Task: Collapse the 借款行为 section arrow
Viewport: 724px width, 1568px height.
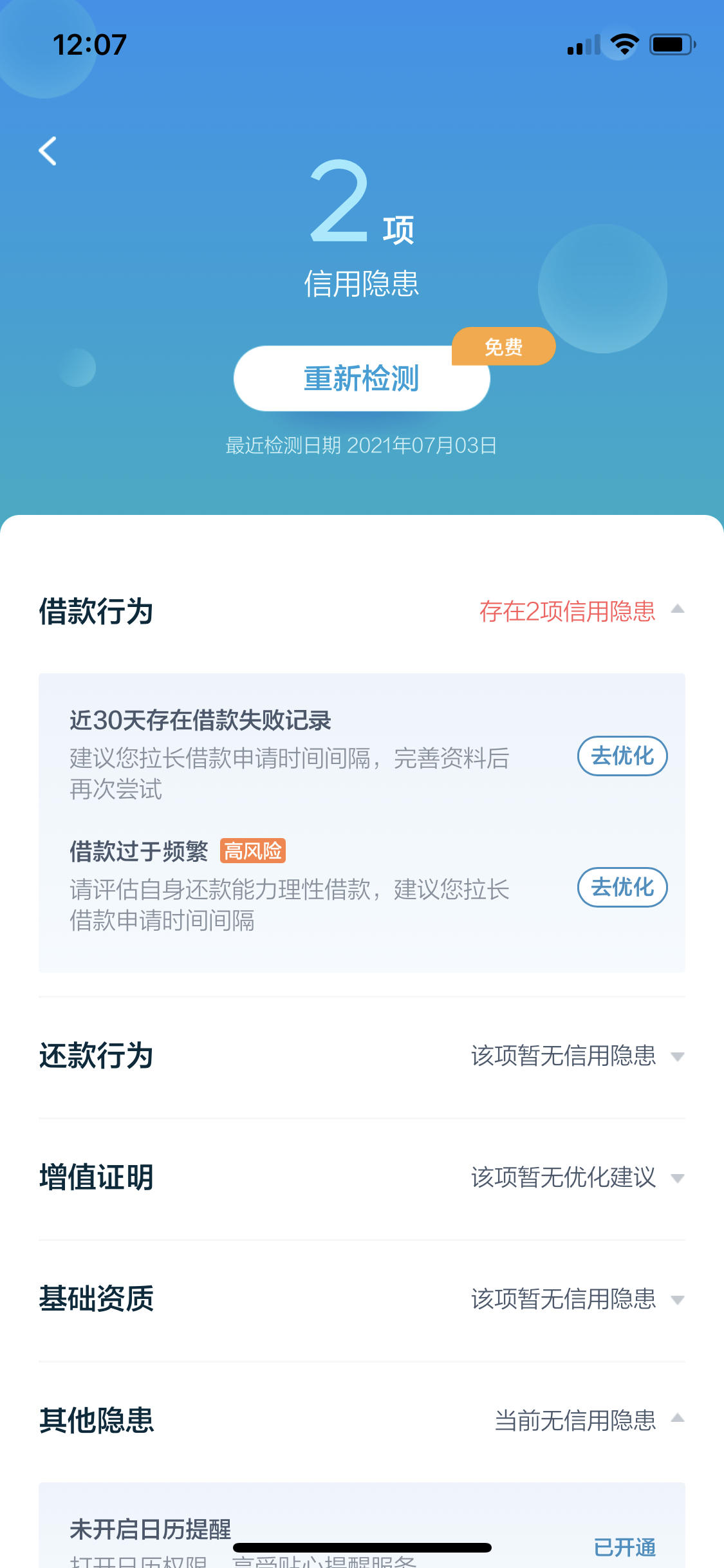Action: pyautogui.click(x=677, y=609)
